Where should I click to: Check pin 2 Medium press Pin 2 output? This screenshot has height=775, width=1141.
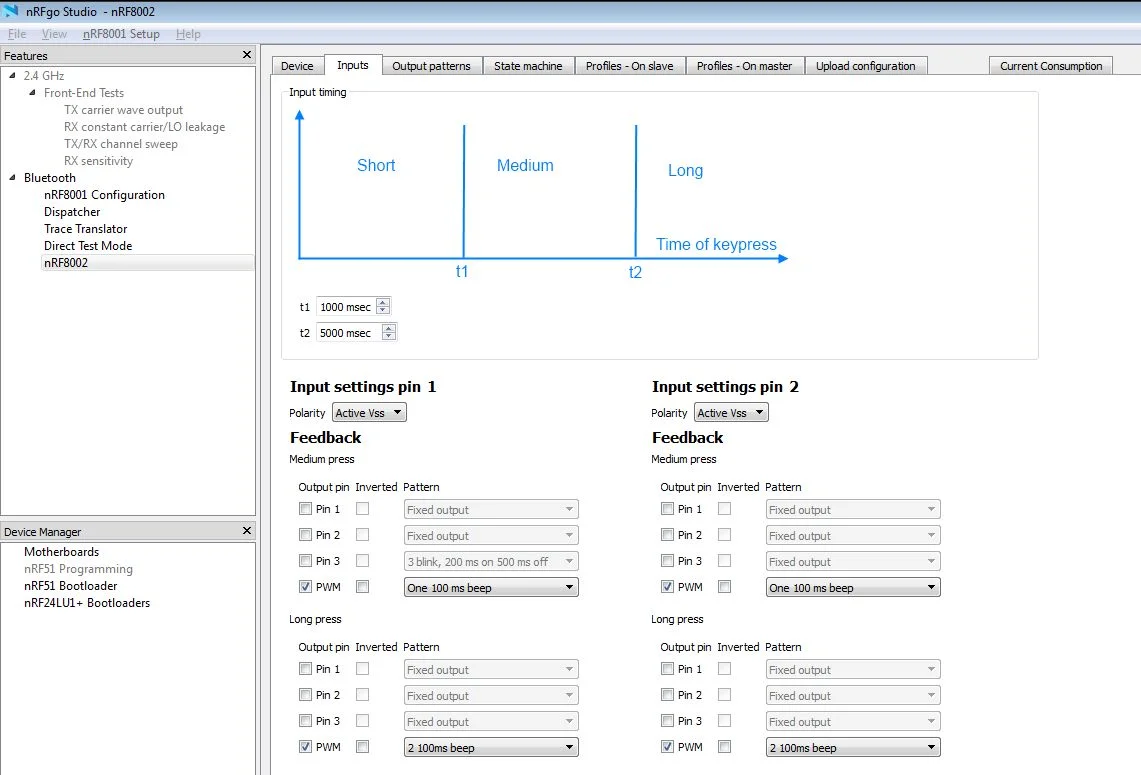coord(667,535)
